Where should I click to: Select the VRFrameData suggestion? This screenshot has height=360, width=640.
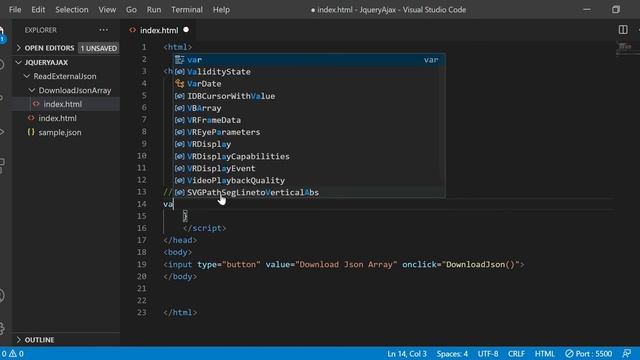(x=309, y=120)
